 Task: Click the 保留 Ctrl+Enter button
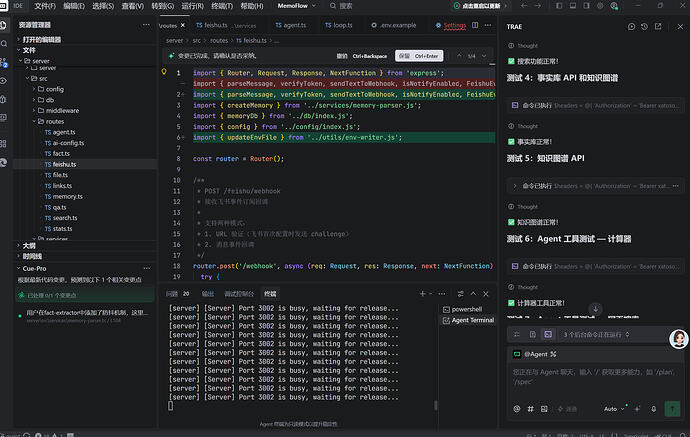[x=419, y=56]
